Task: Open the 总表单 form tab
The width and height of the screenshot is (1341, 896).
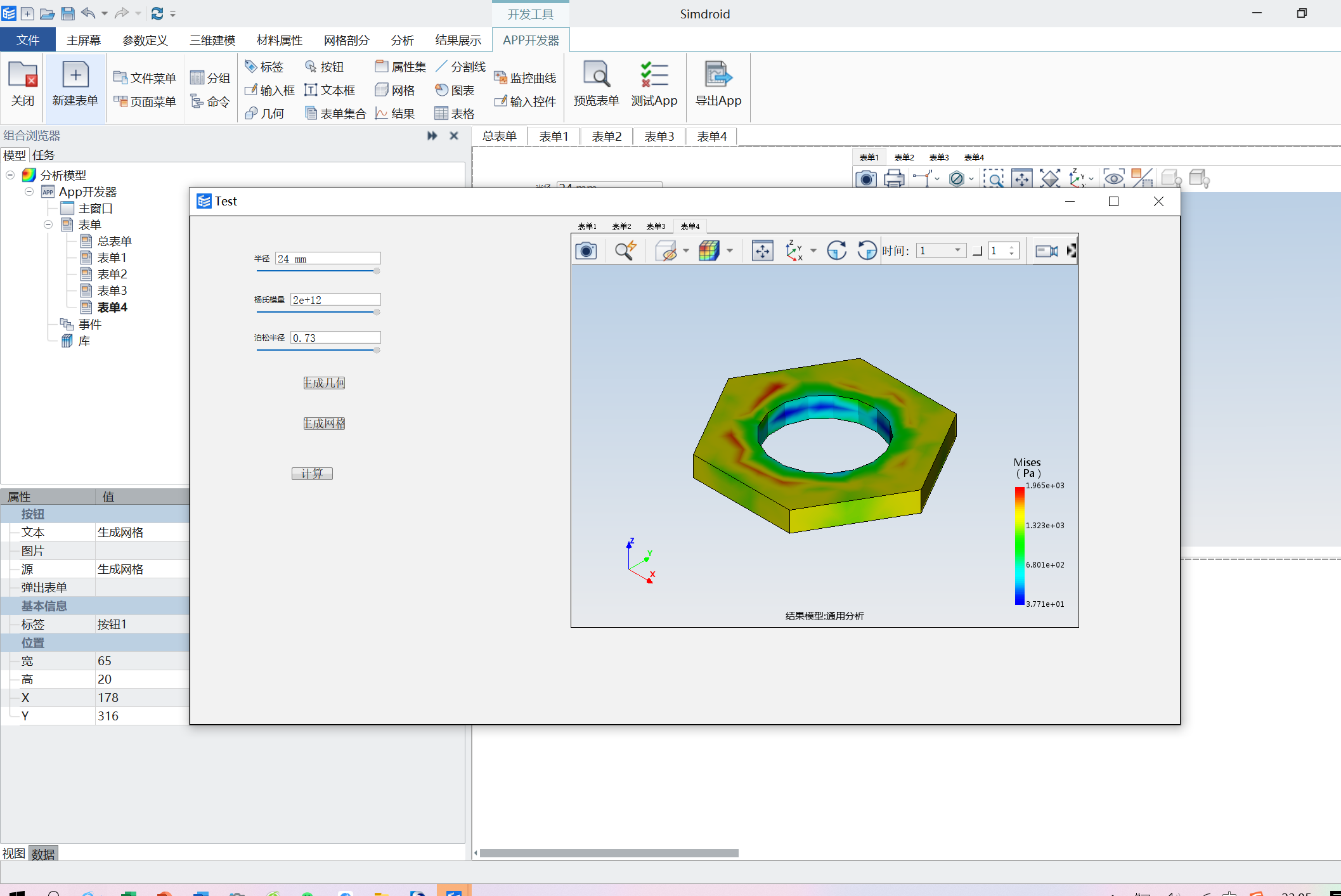Action: coord(500,136)
